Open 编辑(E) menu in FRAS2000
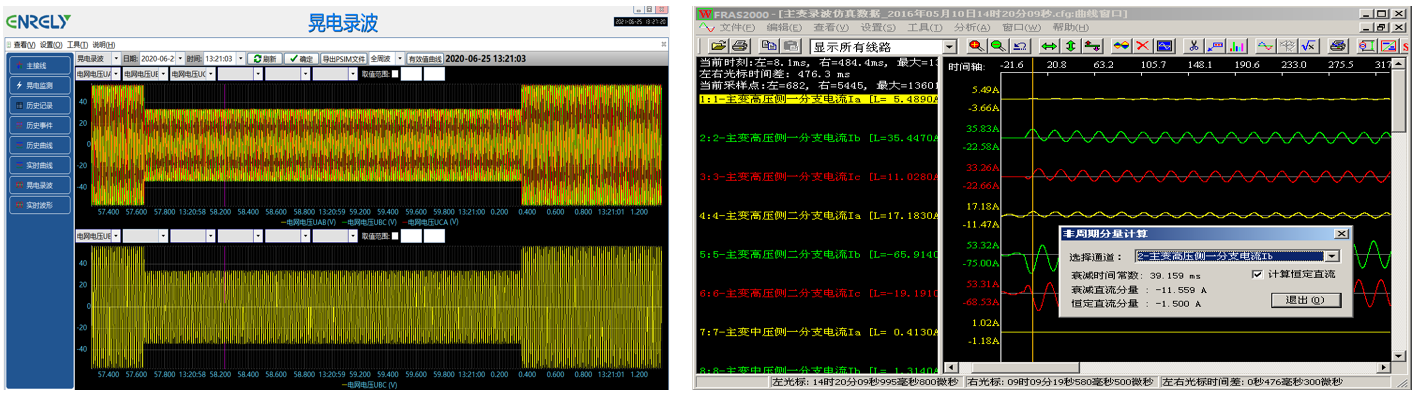The height and width of the screenshot is (395, 1415). [x=784, y=28]
